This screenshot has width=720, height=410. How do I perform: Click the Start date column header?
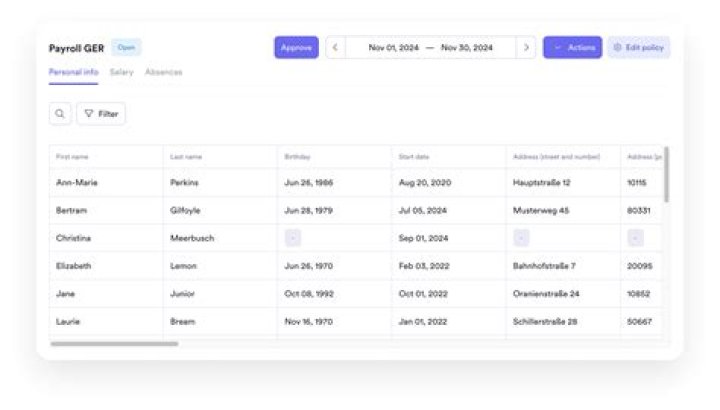(x=414, y=157)
